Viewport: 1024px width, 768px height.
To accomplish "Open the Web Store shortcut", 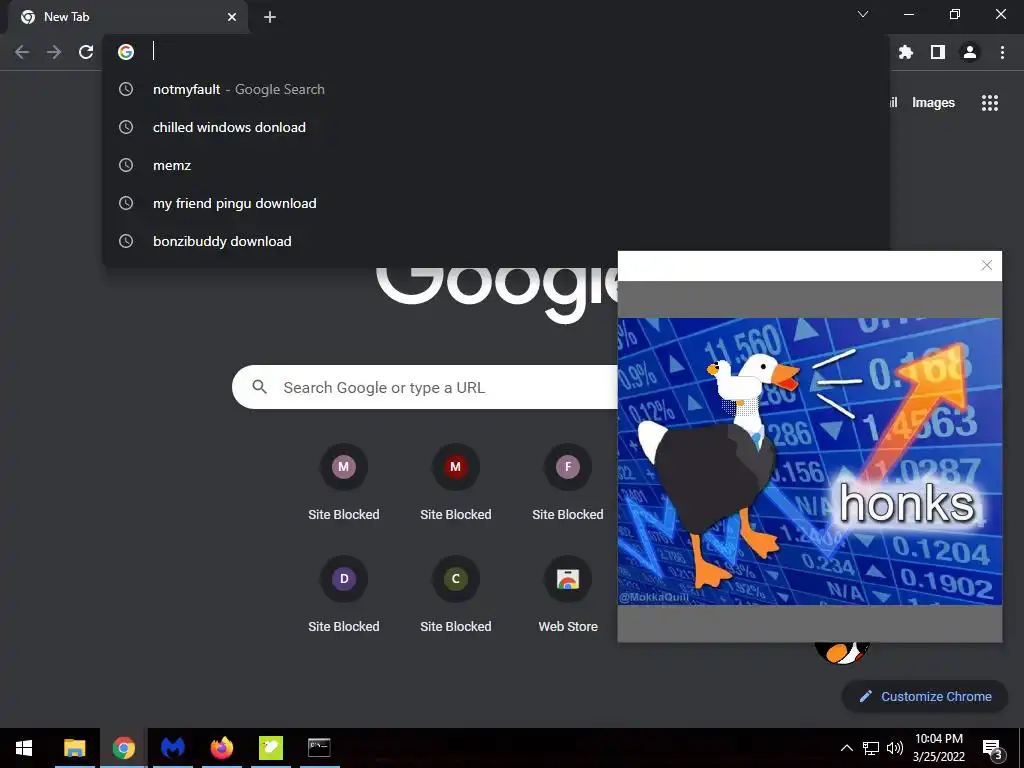I will tap(568, 594).
